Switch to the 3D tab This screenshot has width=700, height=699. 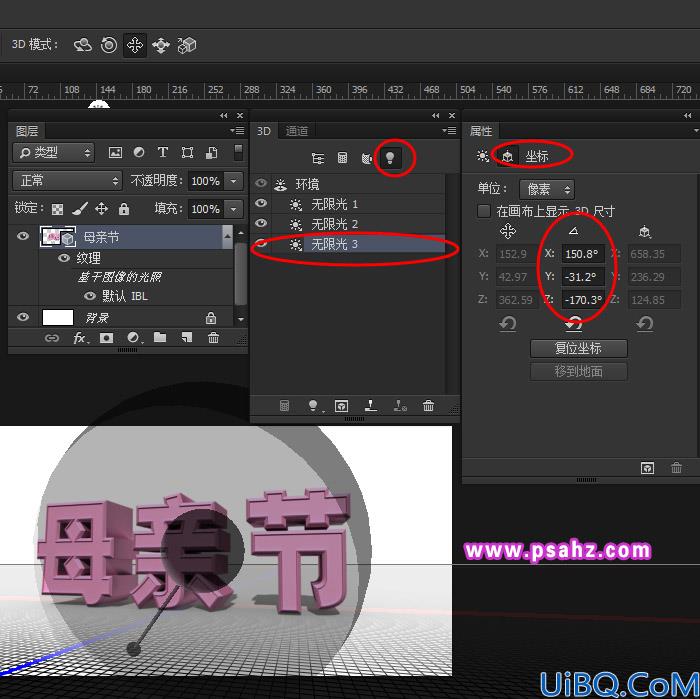[264, 131]
